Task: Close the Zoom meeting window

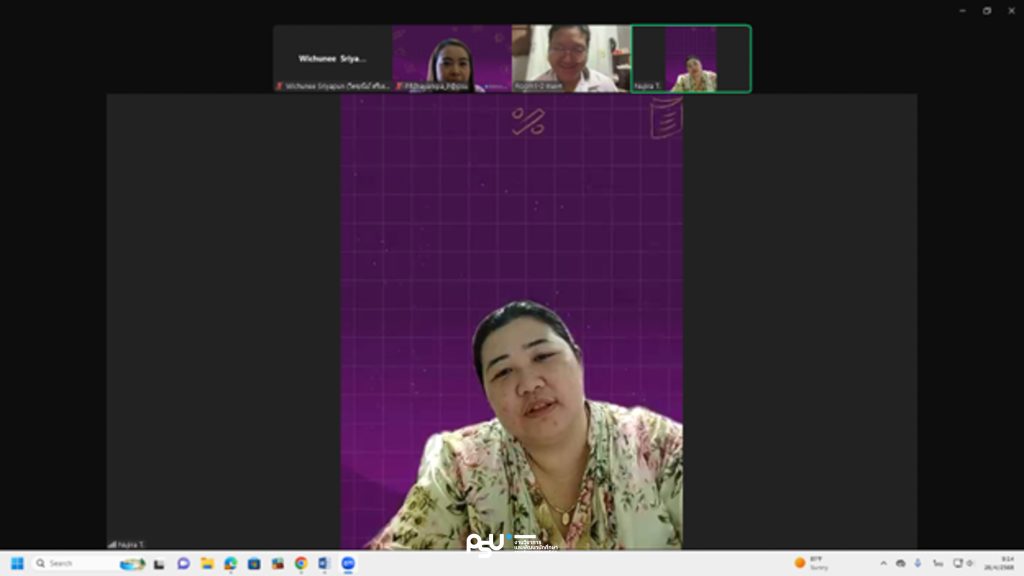Action: coord(1011,10)
